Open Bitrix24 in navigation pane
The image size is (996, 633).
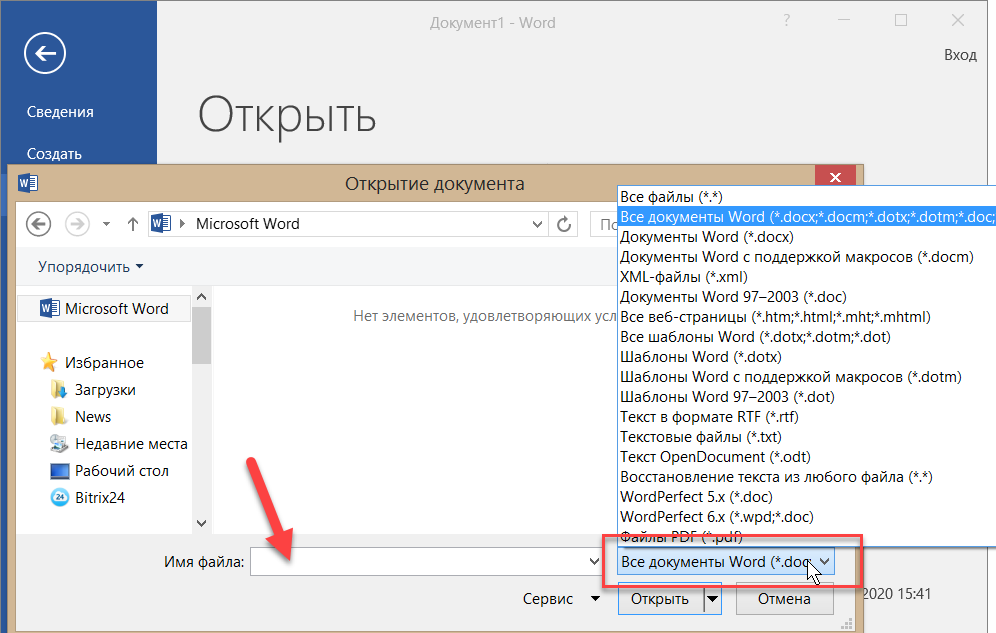click(88, 498)
